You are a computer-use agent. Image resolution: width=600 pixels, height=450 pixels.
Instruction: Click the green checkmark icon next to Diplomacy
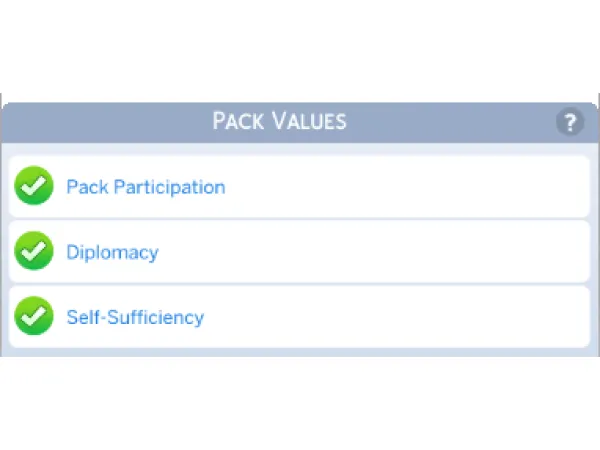tap(34, 252)
